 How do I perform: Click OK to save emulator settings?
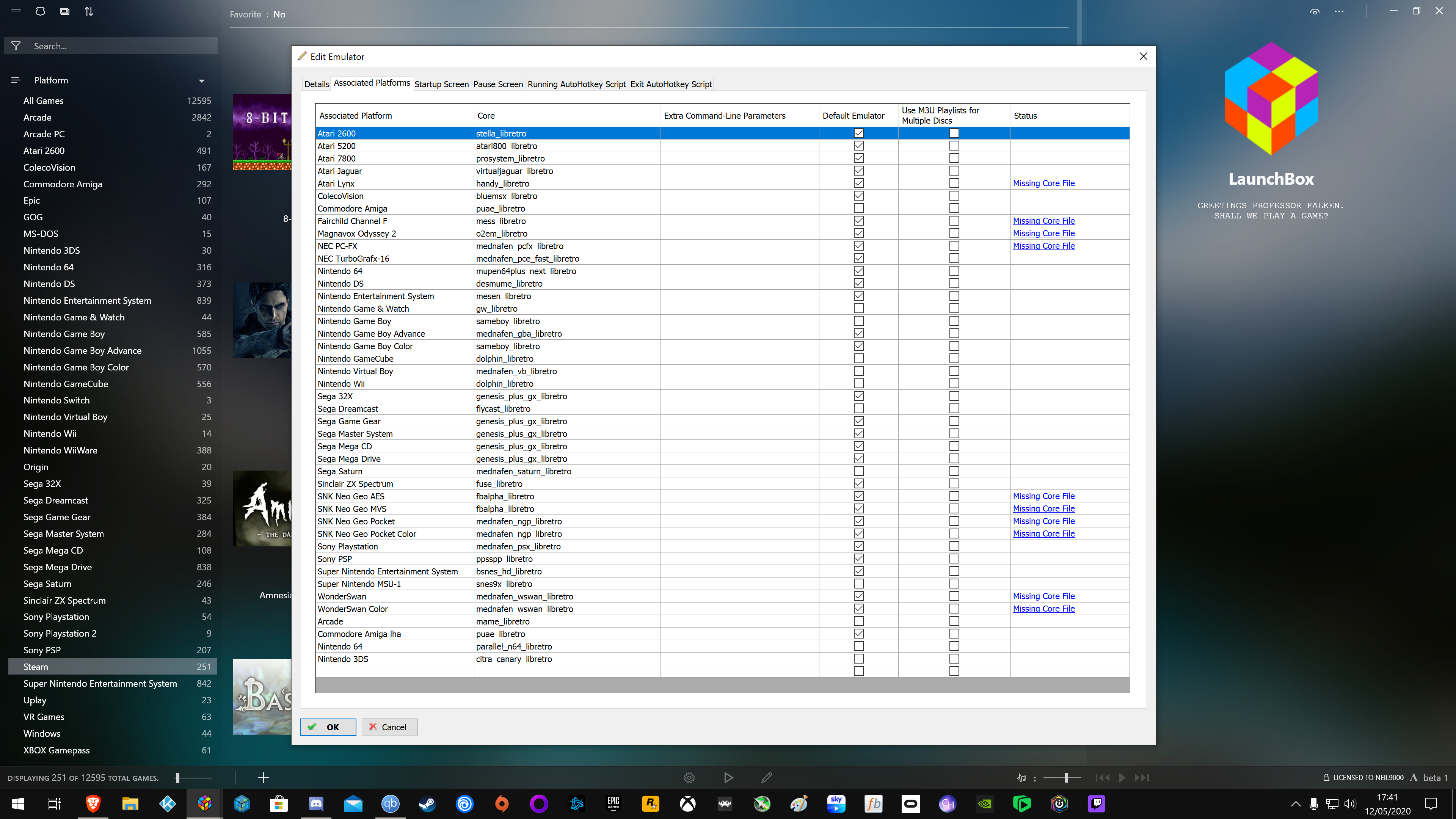click(328, 728)
